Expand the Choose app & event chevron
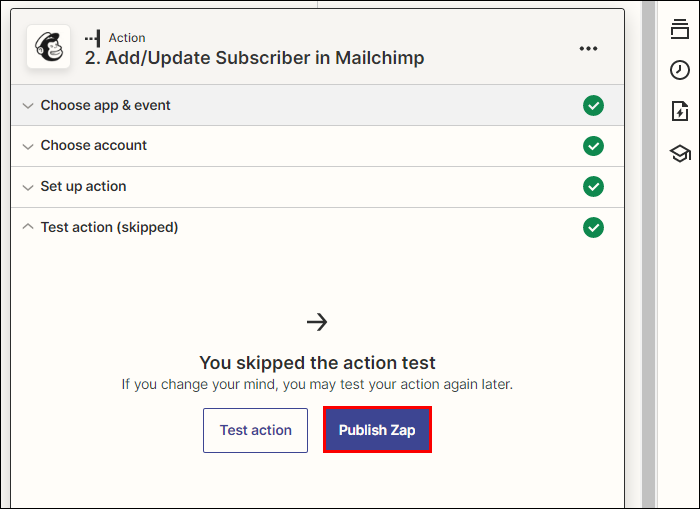700x509 pixels. (x=28, y=106)
